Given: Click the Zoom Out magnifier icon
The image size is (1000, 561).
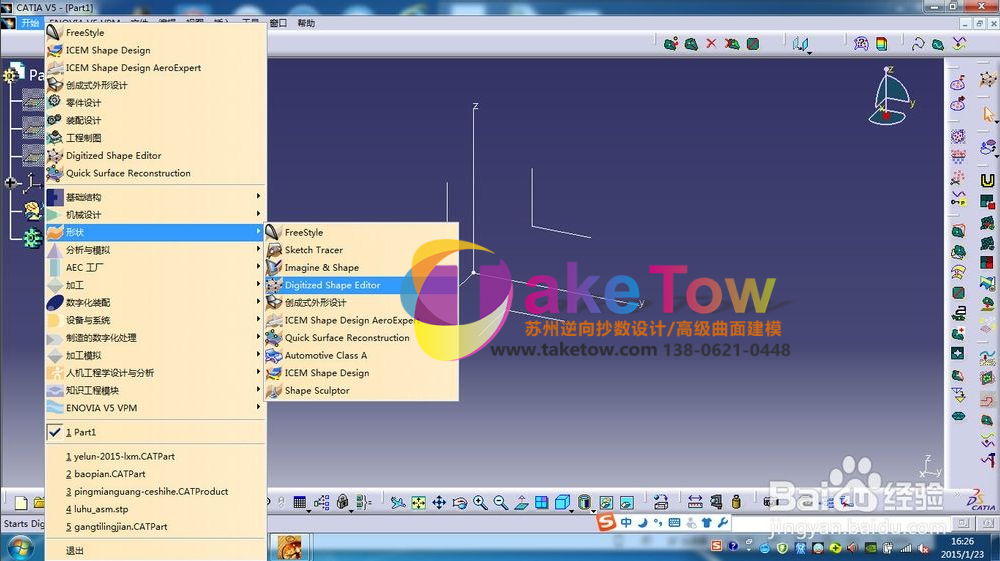Looking at the screenshot, I should coord(501,503).
